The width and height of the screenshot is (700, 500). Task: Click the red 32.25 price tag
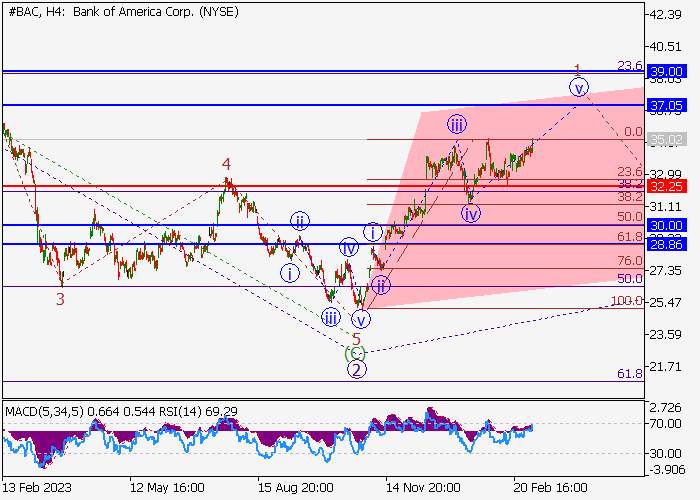666,187
